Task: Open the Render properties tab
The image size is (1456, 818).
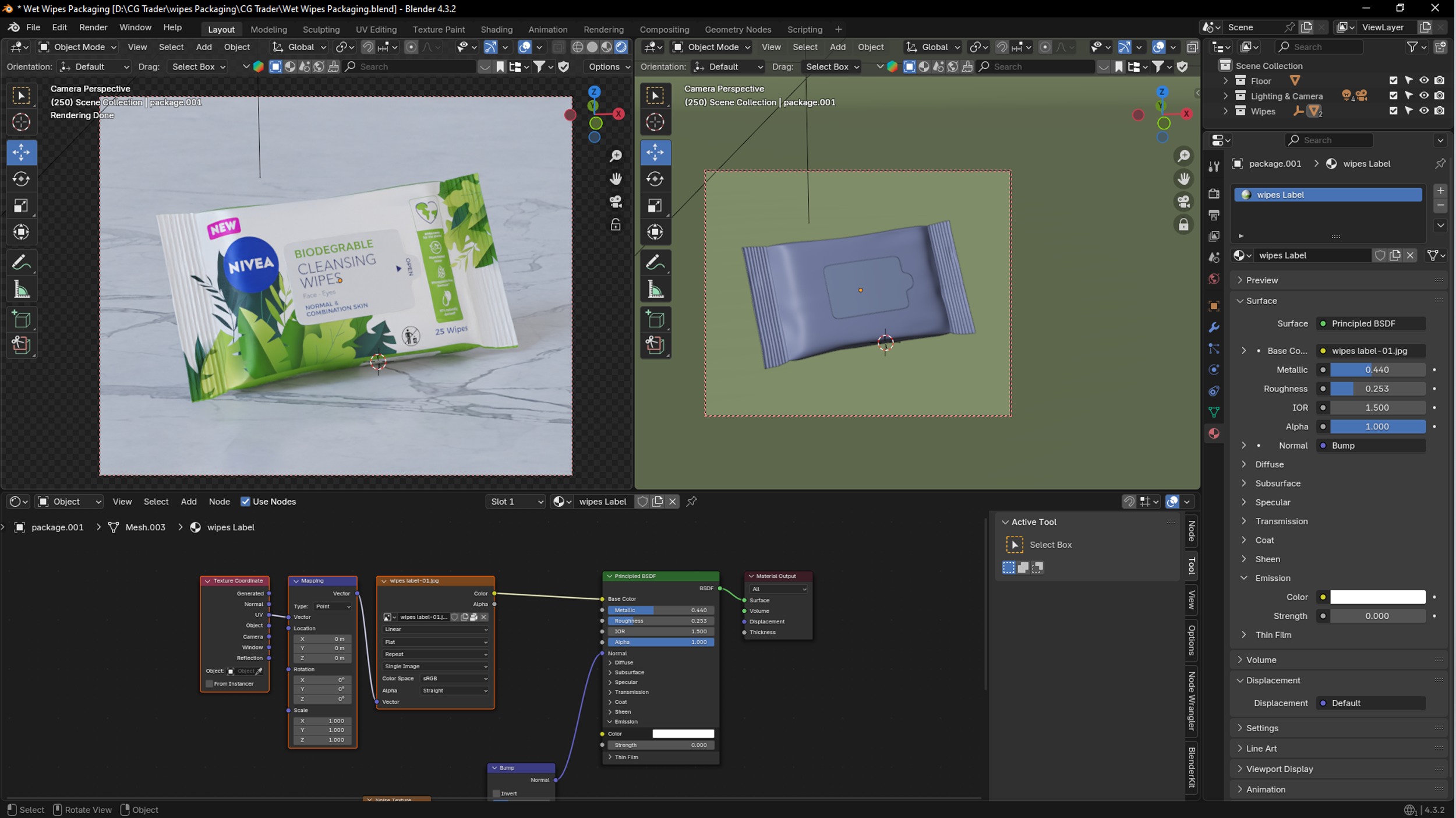Action: click(1214, 193)
